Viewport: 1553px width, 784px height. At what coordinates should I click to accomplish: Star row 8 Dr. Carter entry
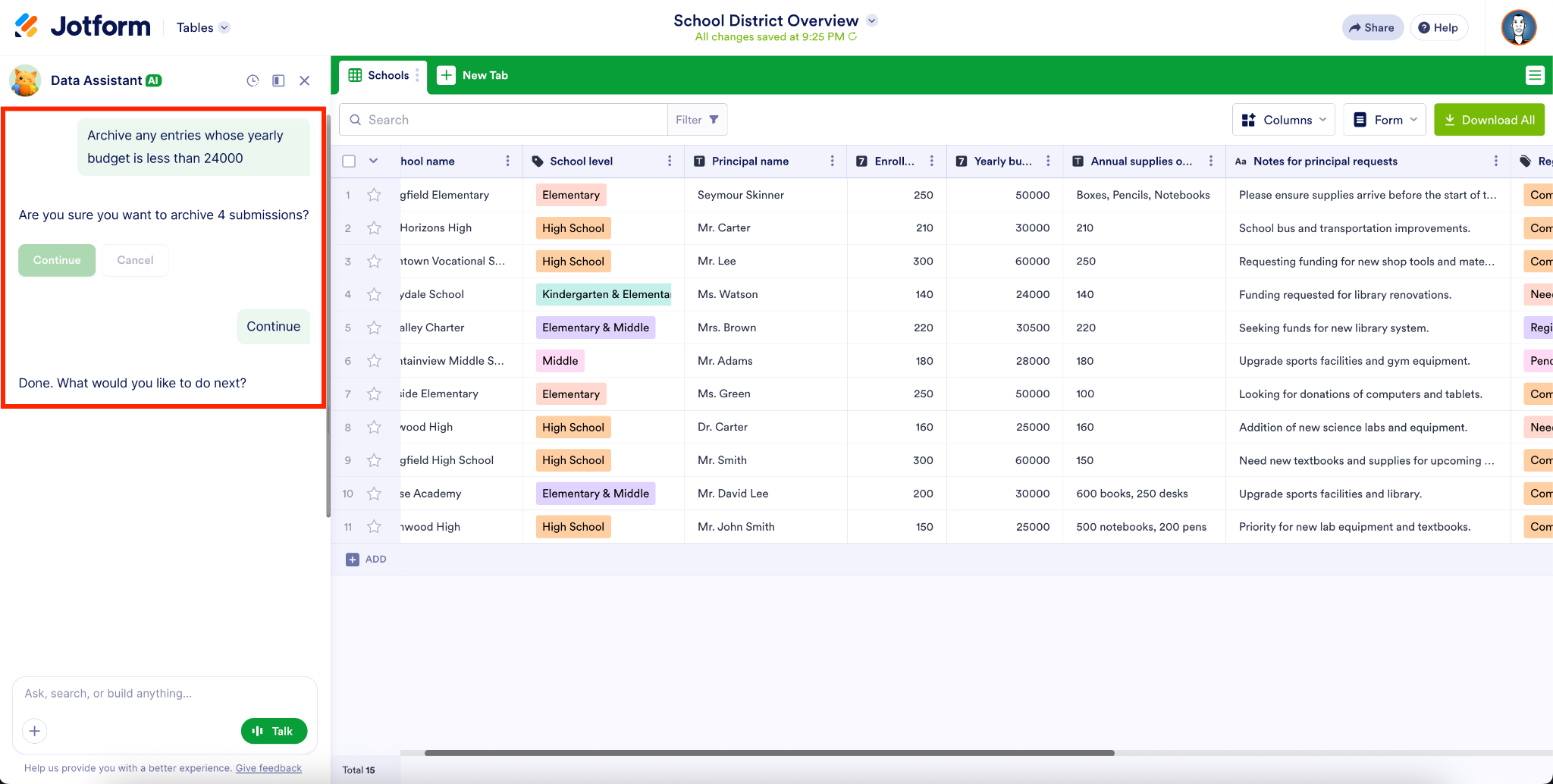pos(374,427)
